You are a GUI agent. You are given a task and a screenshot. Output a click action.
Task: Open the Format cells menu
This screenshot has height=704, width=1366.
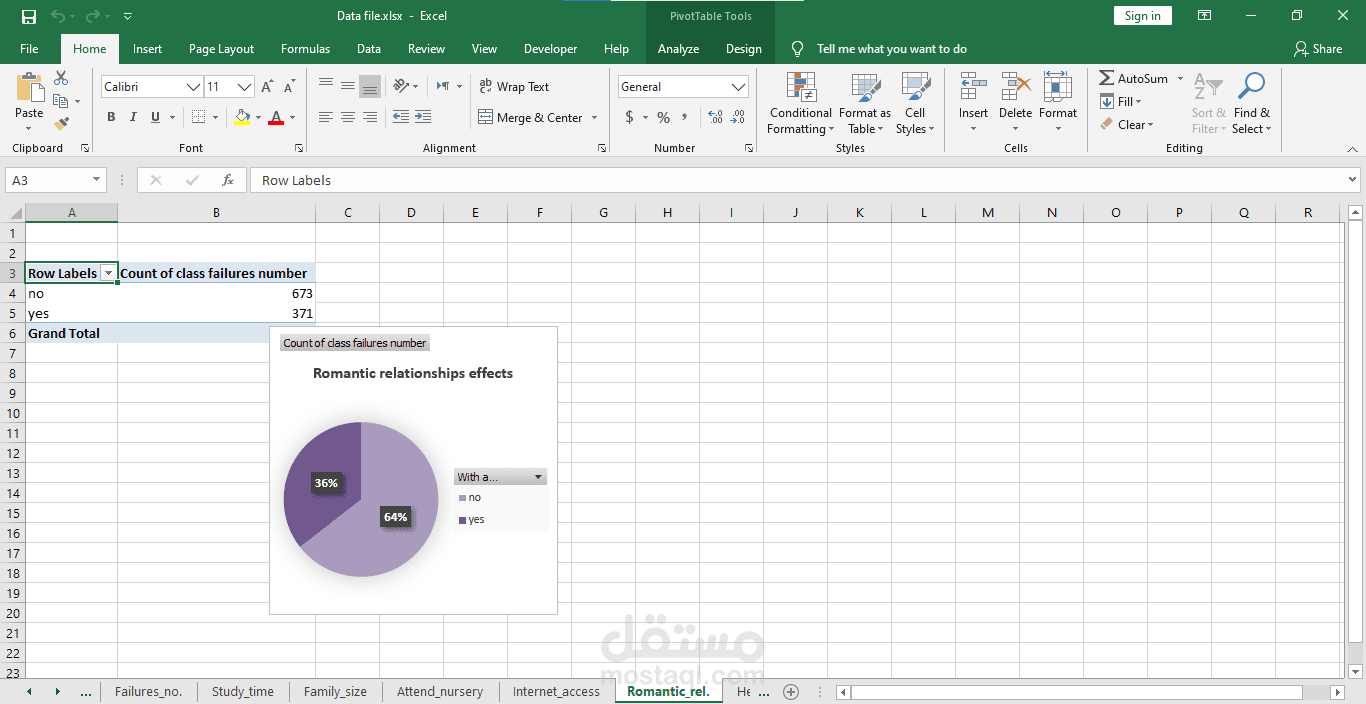tap(1058, 103)
